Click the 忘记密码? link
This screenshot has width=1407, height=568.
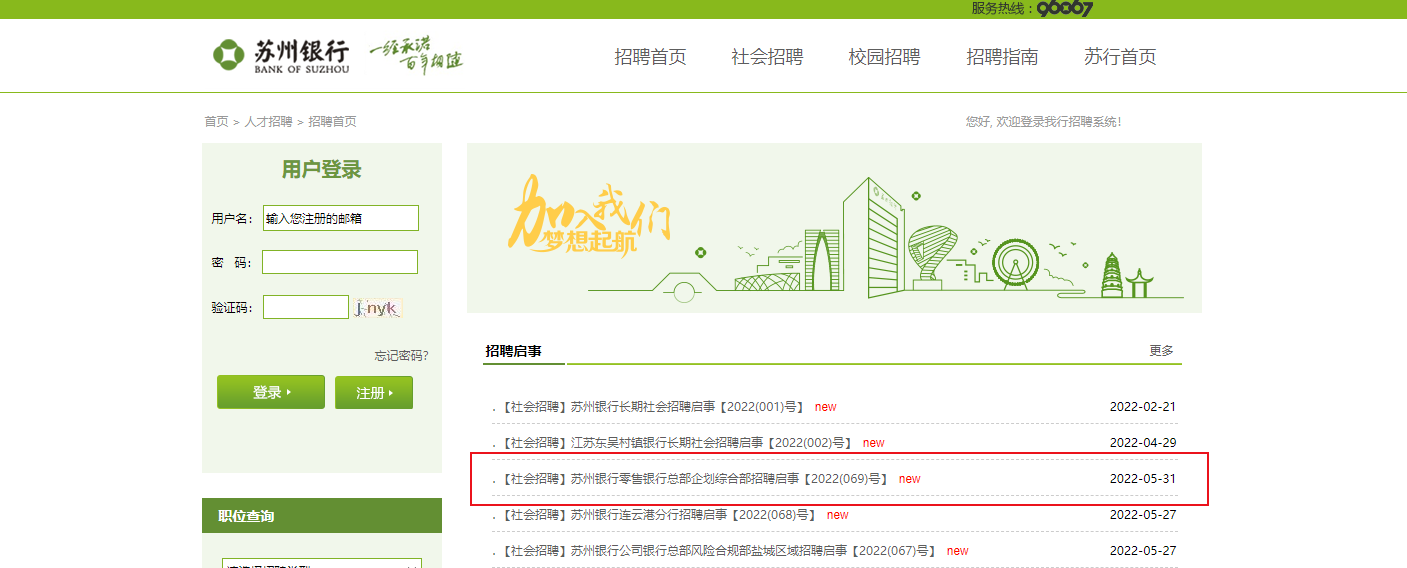pyautogui.click(x=402, y=355)
